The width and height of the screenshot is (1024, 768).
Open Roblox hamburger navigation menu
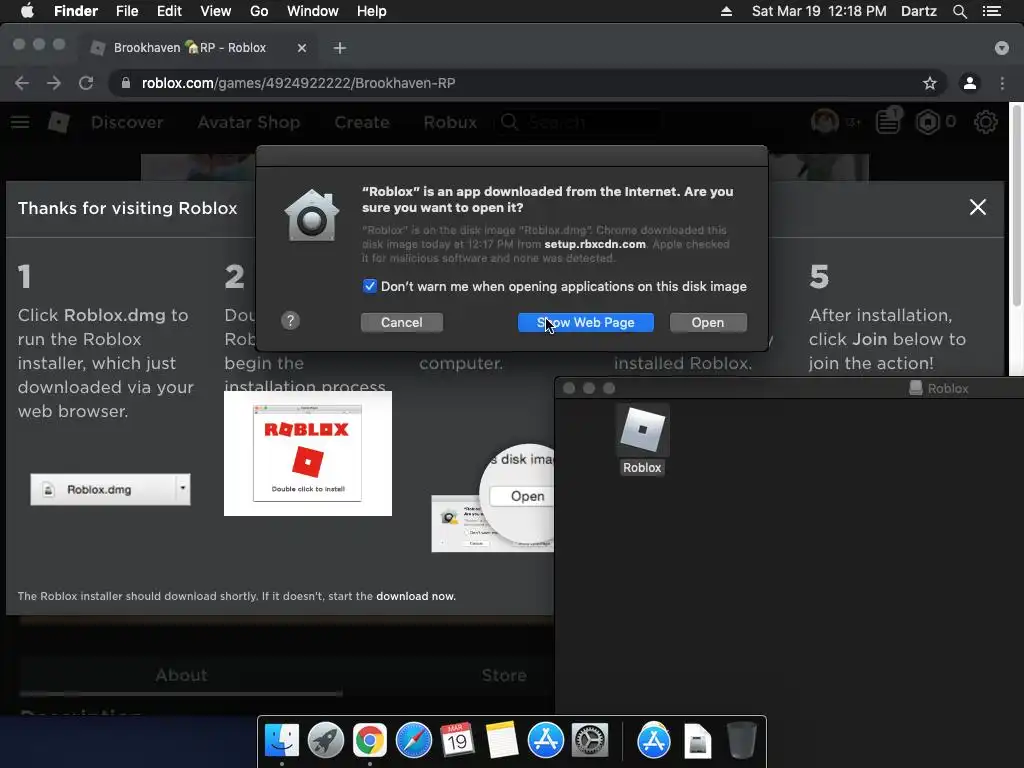click(20, 122)
